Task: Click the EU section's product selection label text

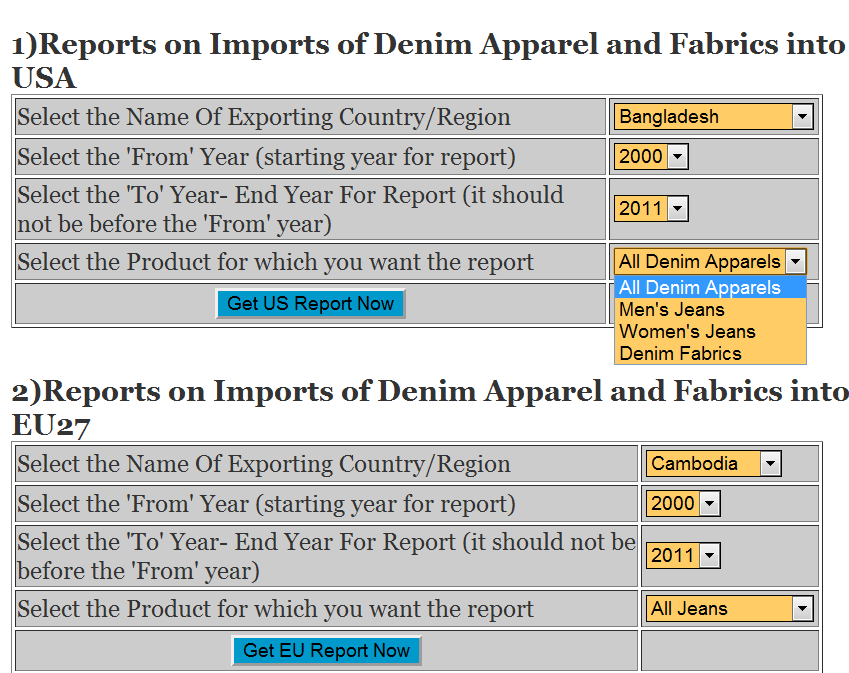Action: (x=275, y=609)
